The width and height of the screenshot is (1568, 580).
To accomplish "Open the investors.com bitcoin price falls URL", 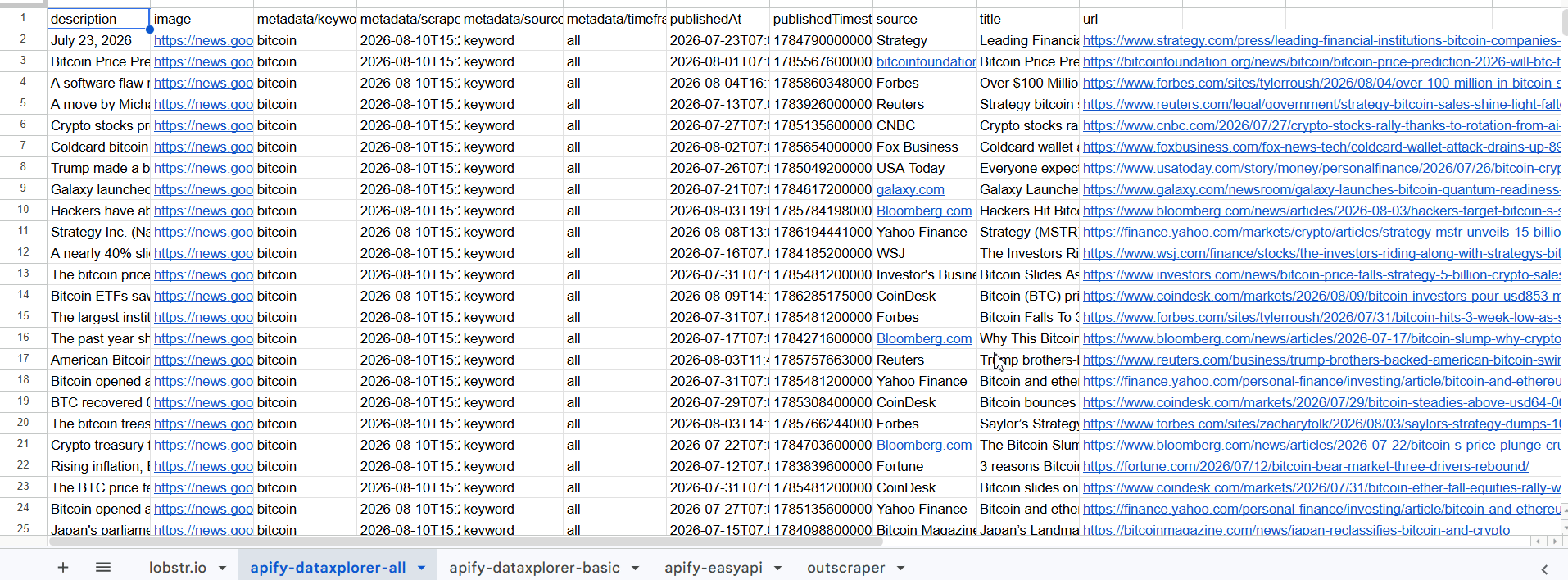I will coord(1321,274).
